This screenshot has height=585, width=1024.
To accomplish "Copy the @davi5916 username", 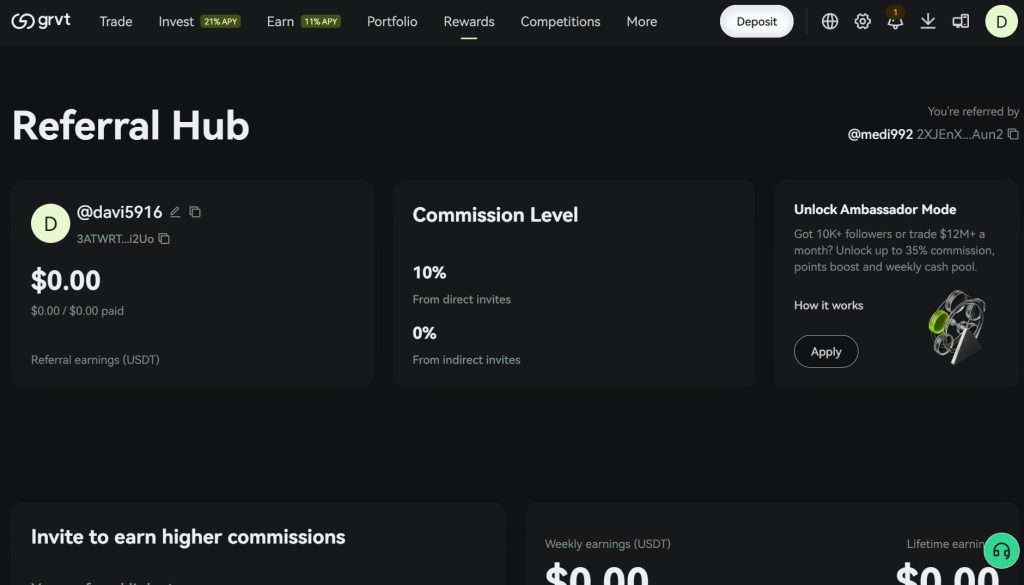I will [195, 211].
